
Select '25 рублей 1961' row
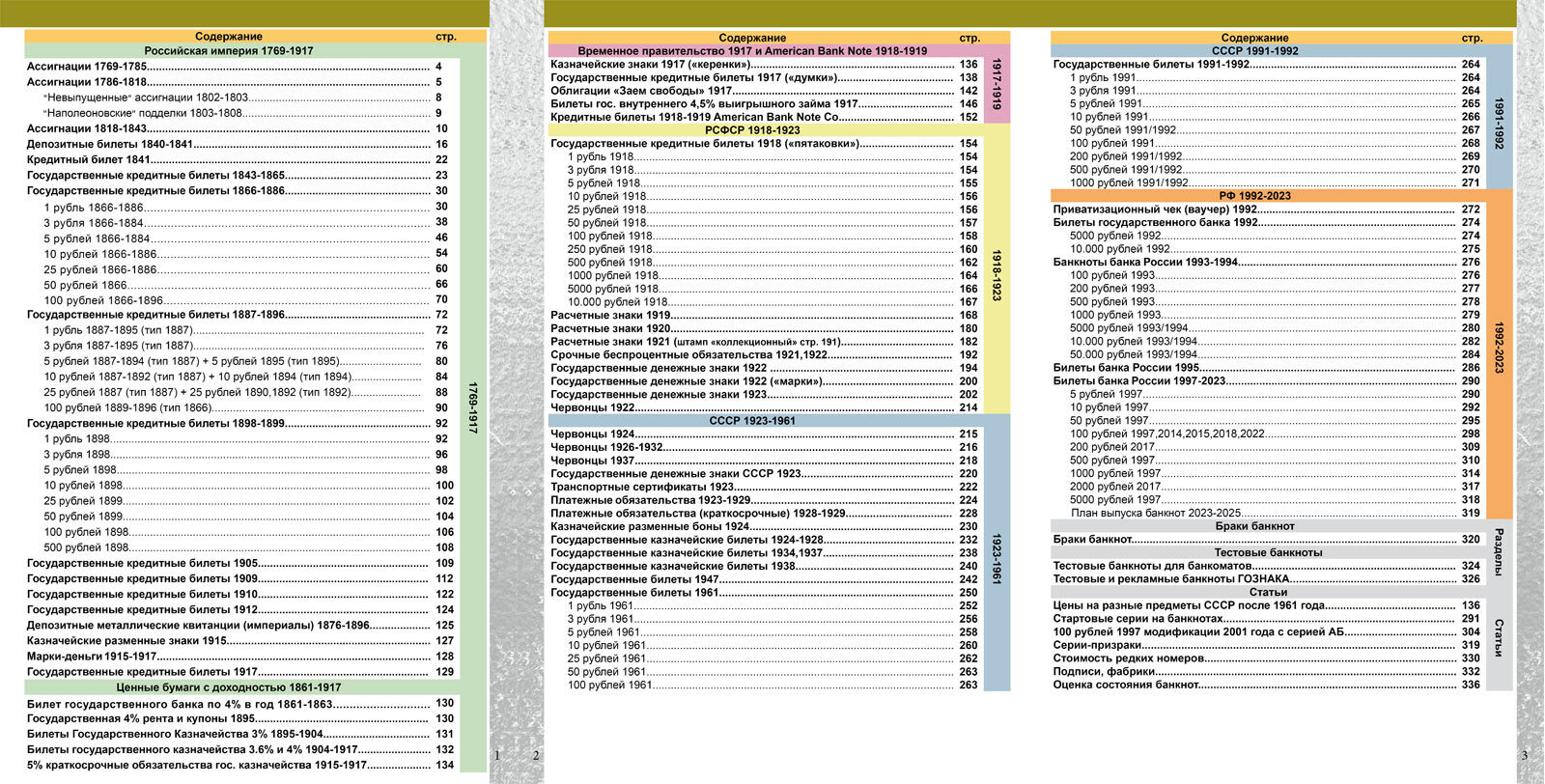[x=772, y=658]
